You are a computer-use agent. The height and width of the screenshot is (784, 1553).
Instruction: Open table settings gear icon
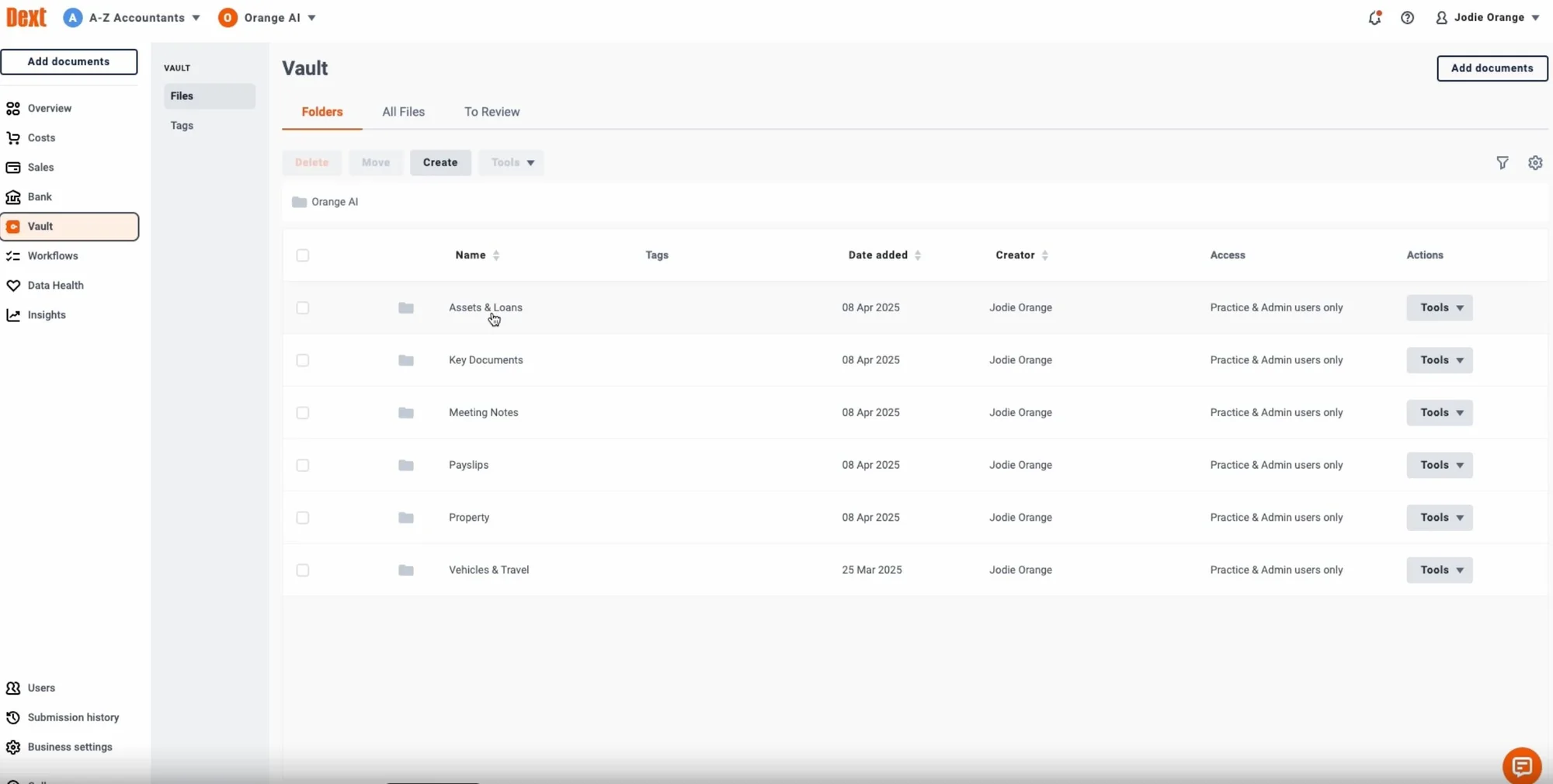click(1535, 163)
